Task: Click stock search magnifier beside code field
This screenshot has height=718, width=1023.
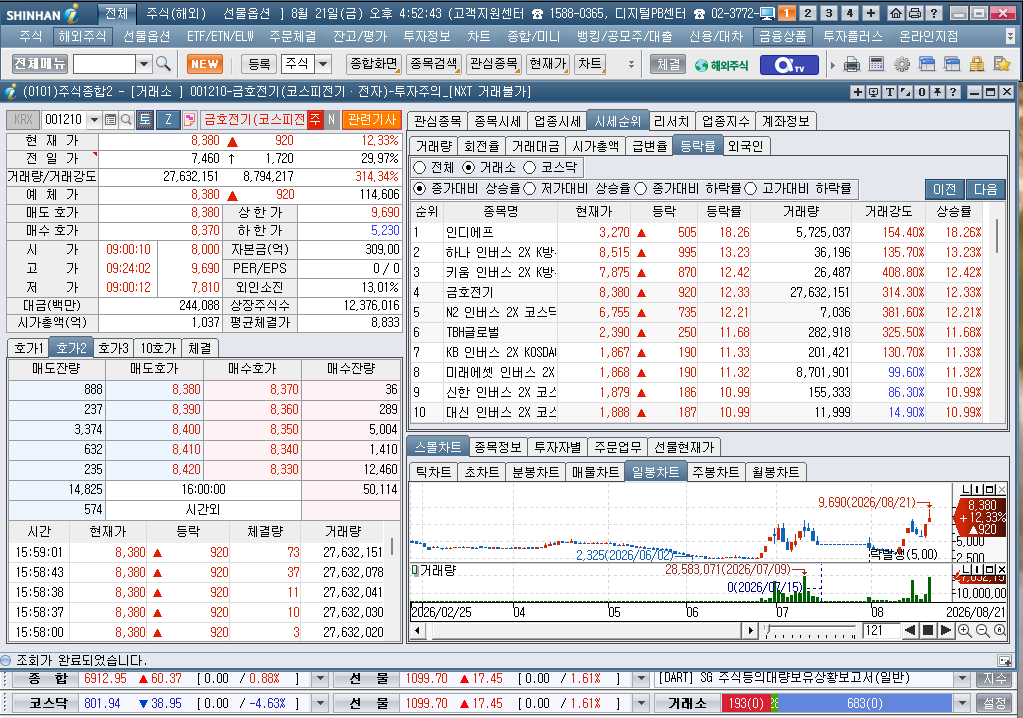Action: (x=127, y=119)
